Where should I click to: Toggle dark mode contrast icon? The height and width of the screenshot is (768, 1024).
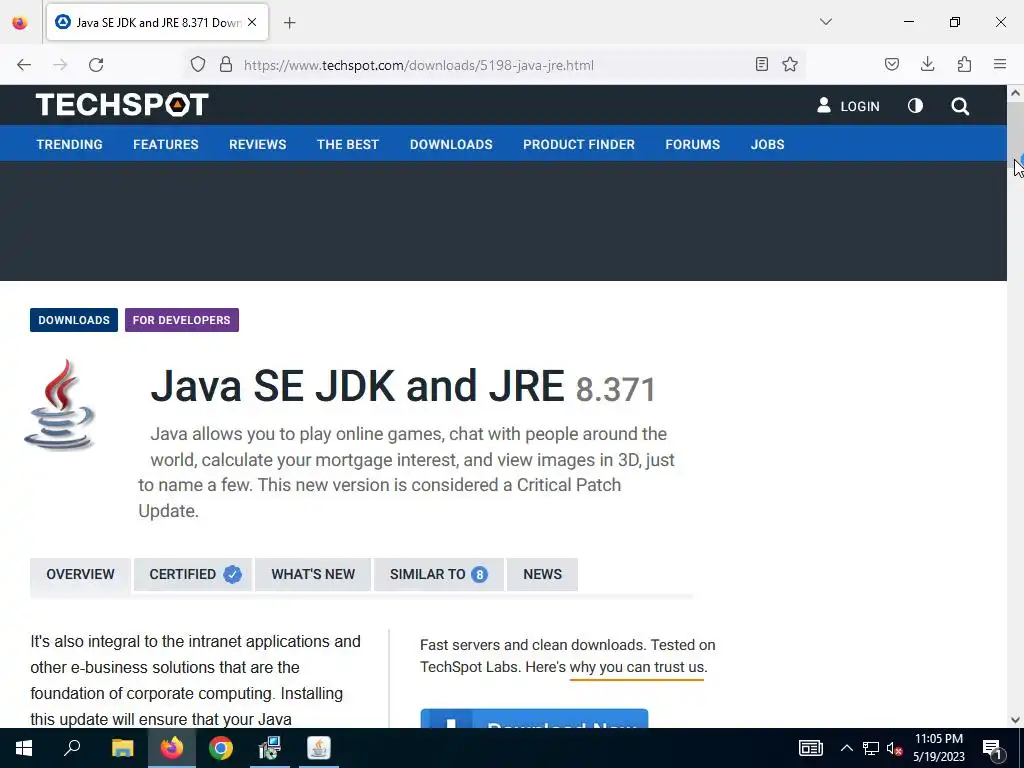click(915, 106)
